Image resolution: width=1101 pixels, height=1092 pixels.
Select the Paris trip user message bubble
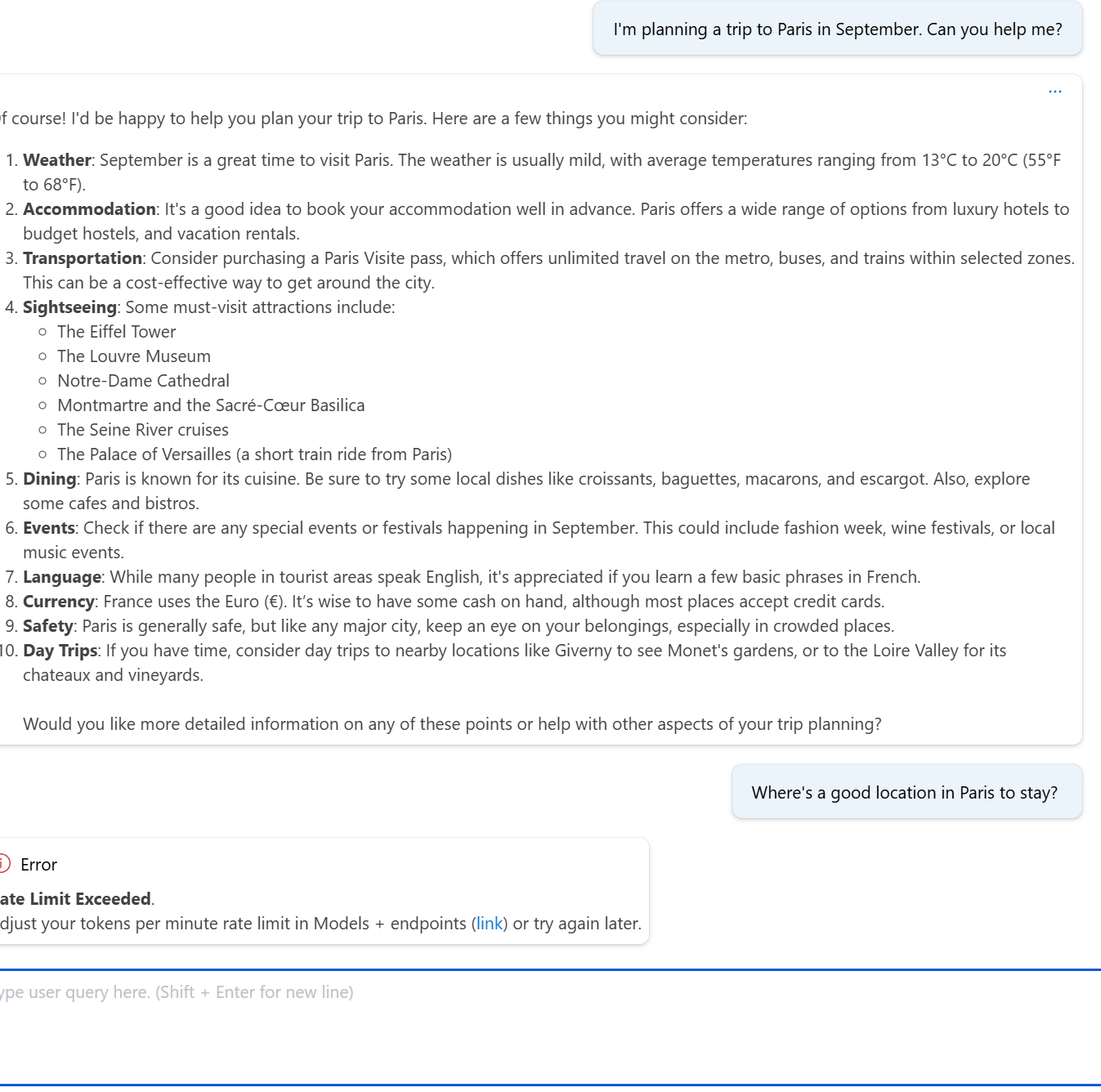tap(837, 28)
